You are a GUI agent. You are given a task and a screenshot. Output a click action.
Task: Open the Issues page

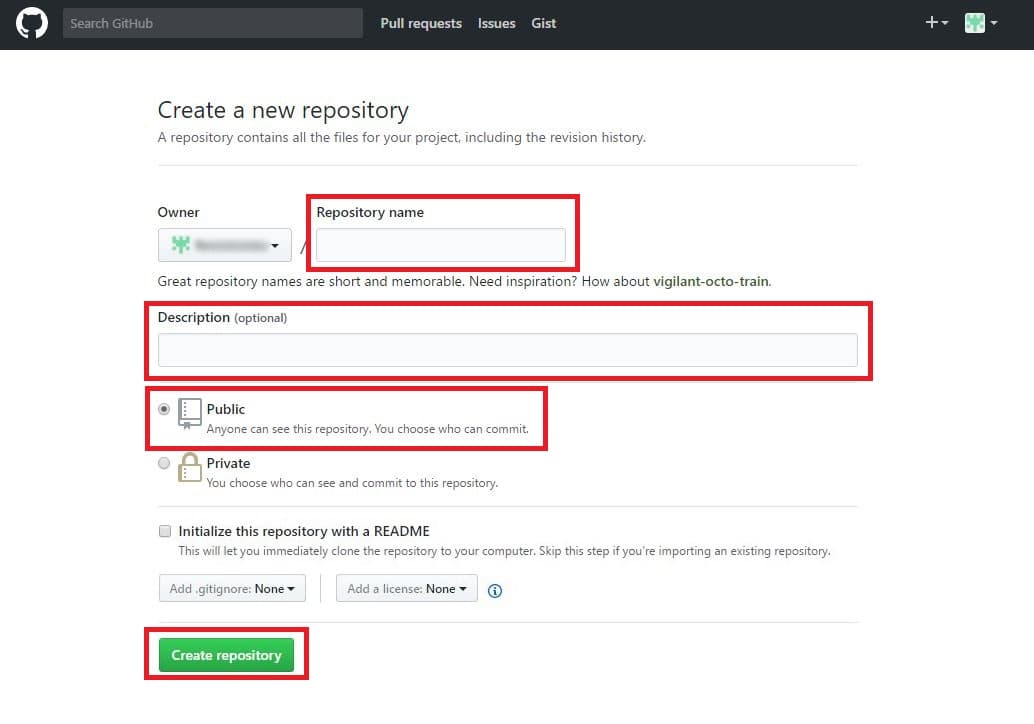496,23
